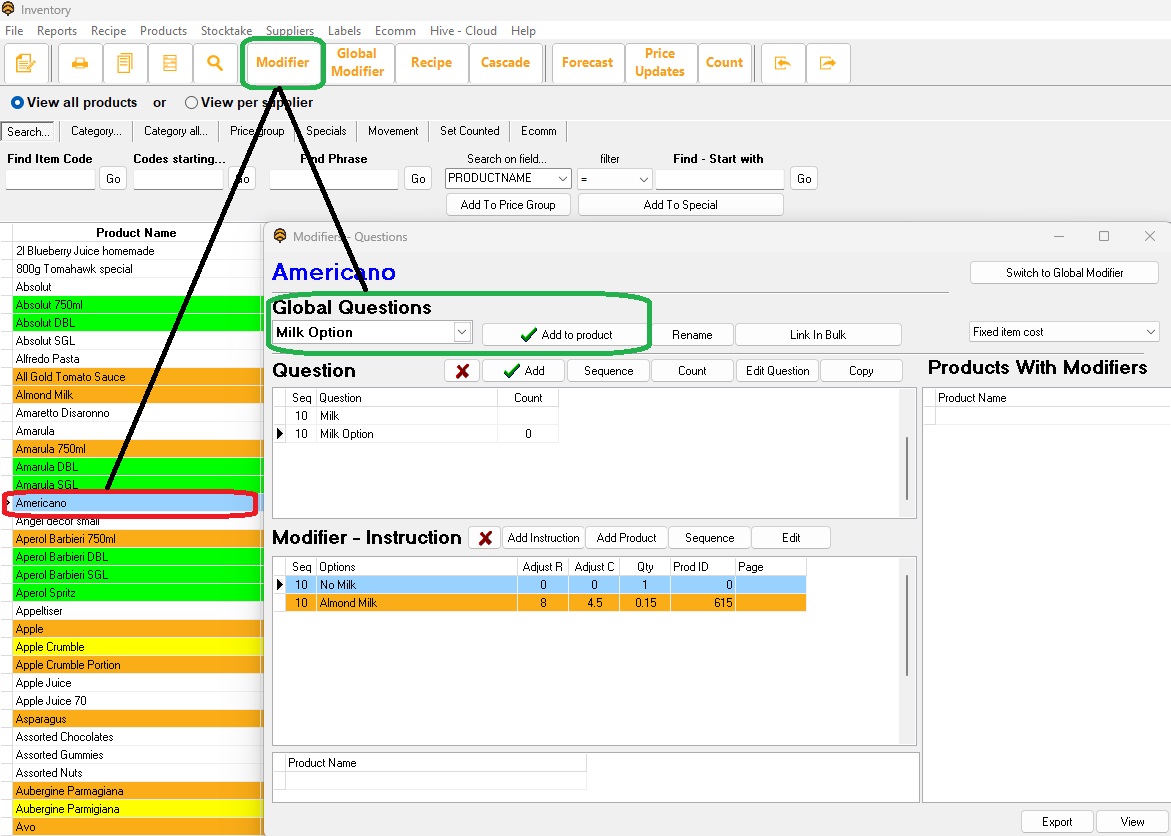Click the import arrow icon on the toolbar

click(x=783, y=63)
